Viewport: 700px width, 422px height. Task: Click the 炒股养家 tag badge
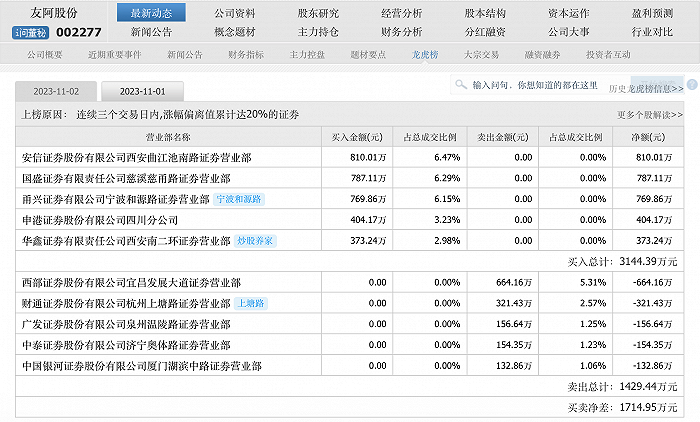tap(258, 241)
